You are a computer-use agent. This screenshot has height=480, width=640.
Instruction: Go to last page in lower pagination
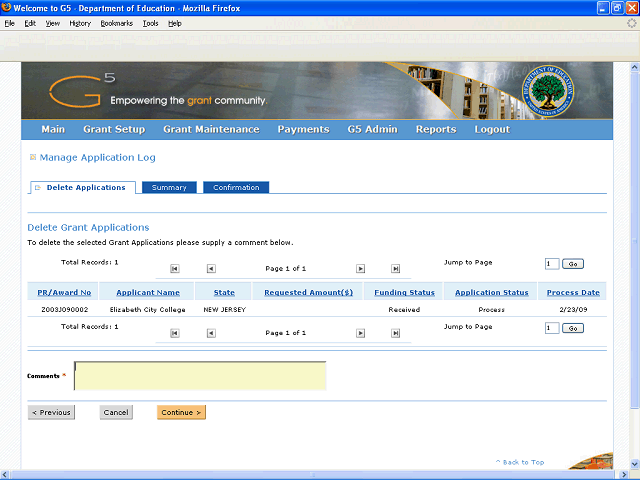click(396, 333)
